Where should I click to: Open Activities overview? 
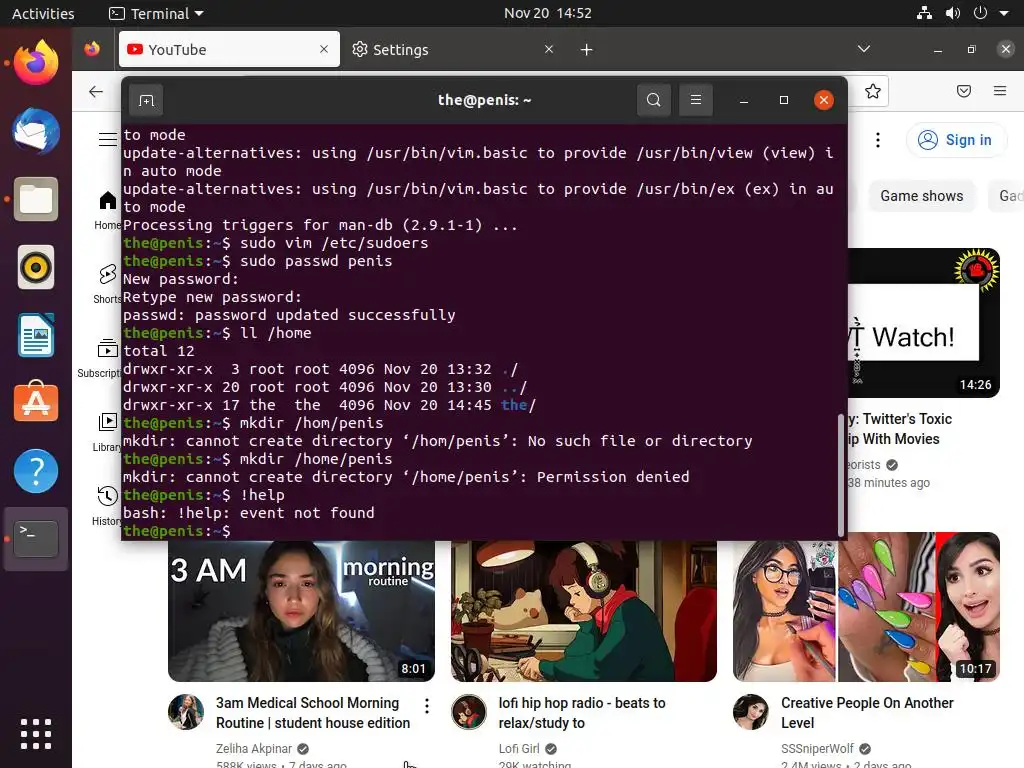[43, 13]
